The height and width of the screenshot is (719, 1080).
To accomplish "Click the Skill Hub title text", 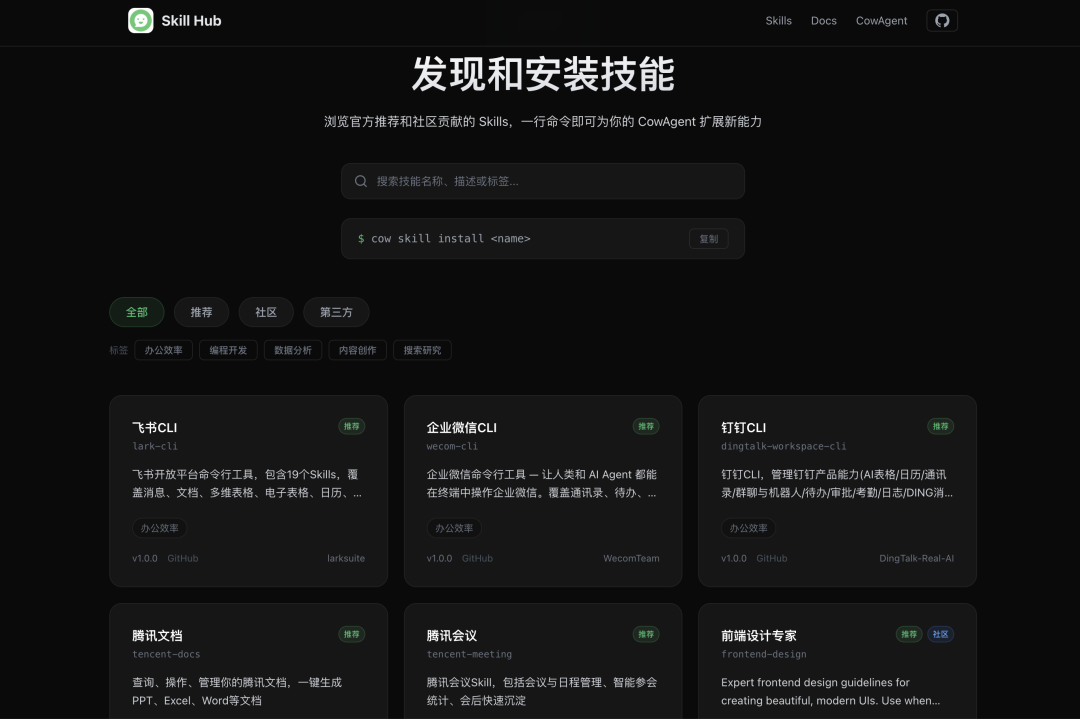I will point(191,21).
